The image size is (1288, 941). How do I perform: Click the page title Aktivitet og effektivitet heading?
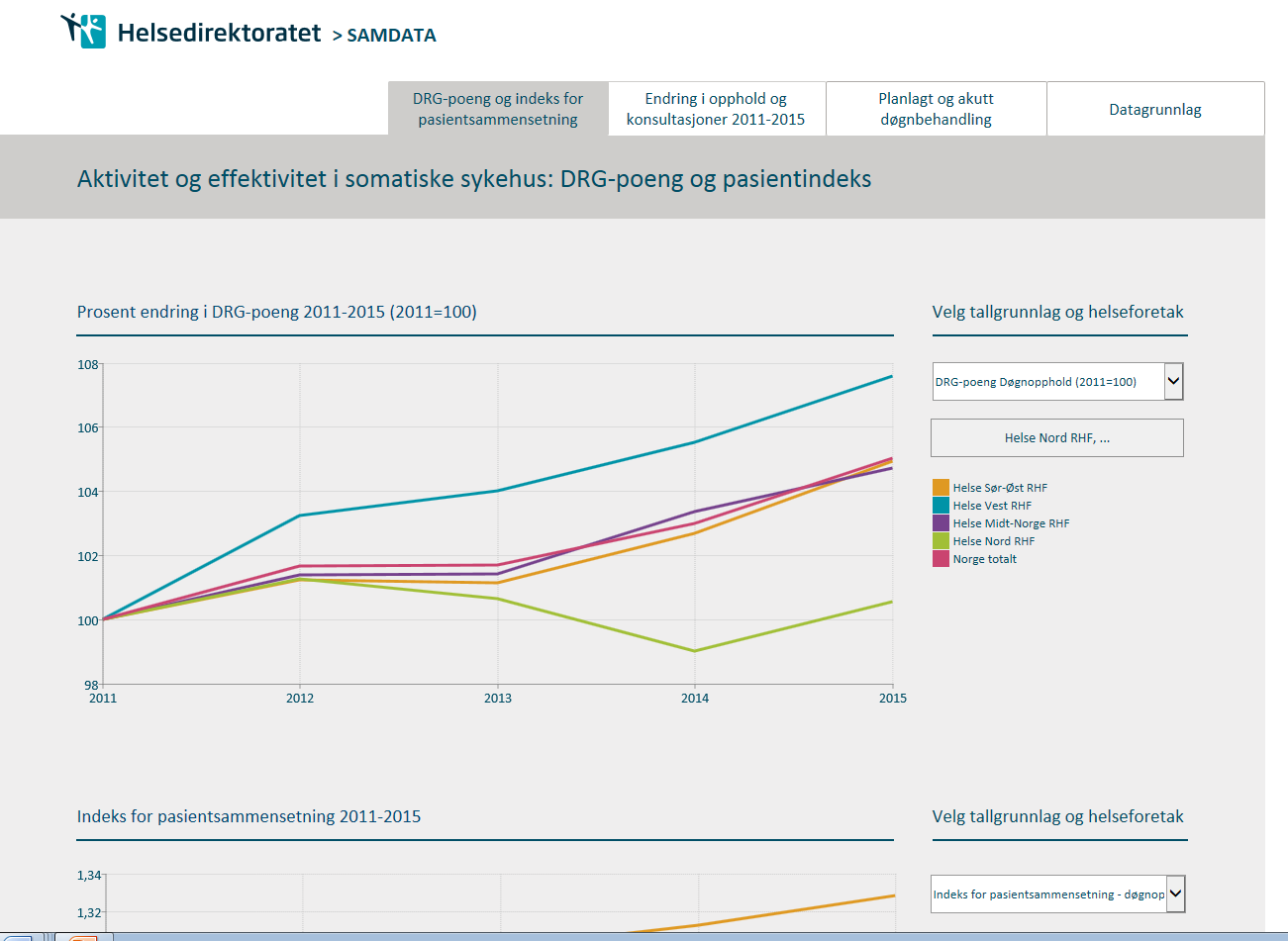pos(474,179)
